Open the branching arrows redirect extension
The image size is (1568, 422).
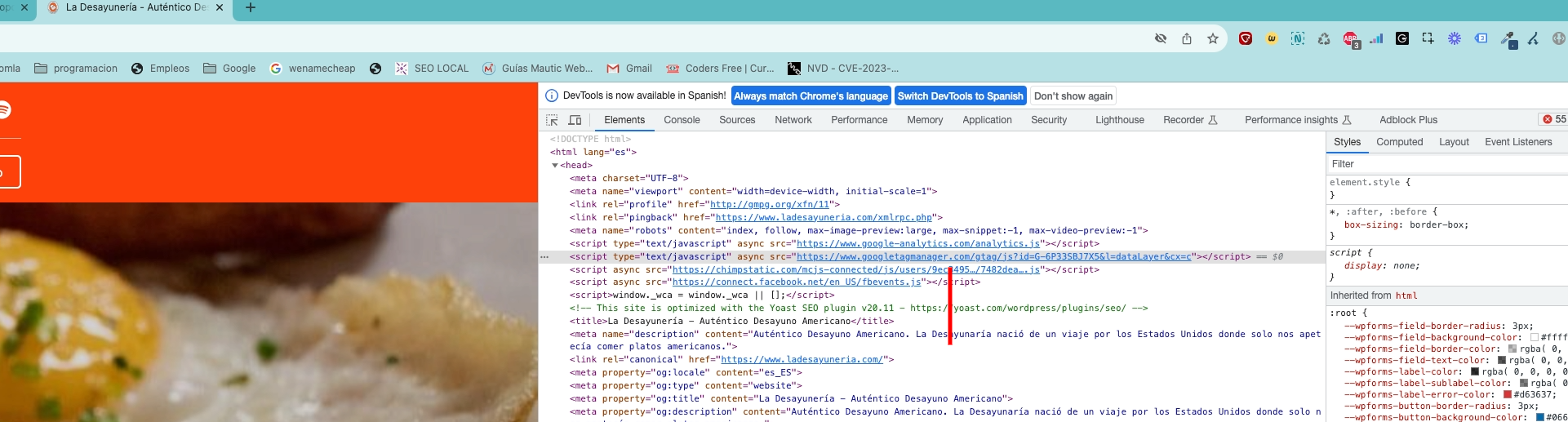pyautogui.click(x=1533, y=38)
